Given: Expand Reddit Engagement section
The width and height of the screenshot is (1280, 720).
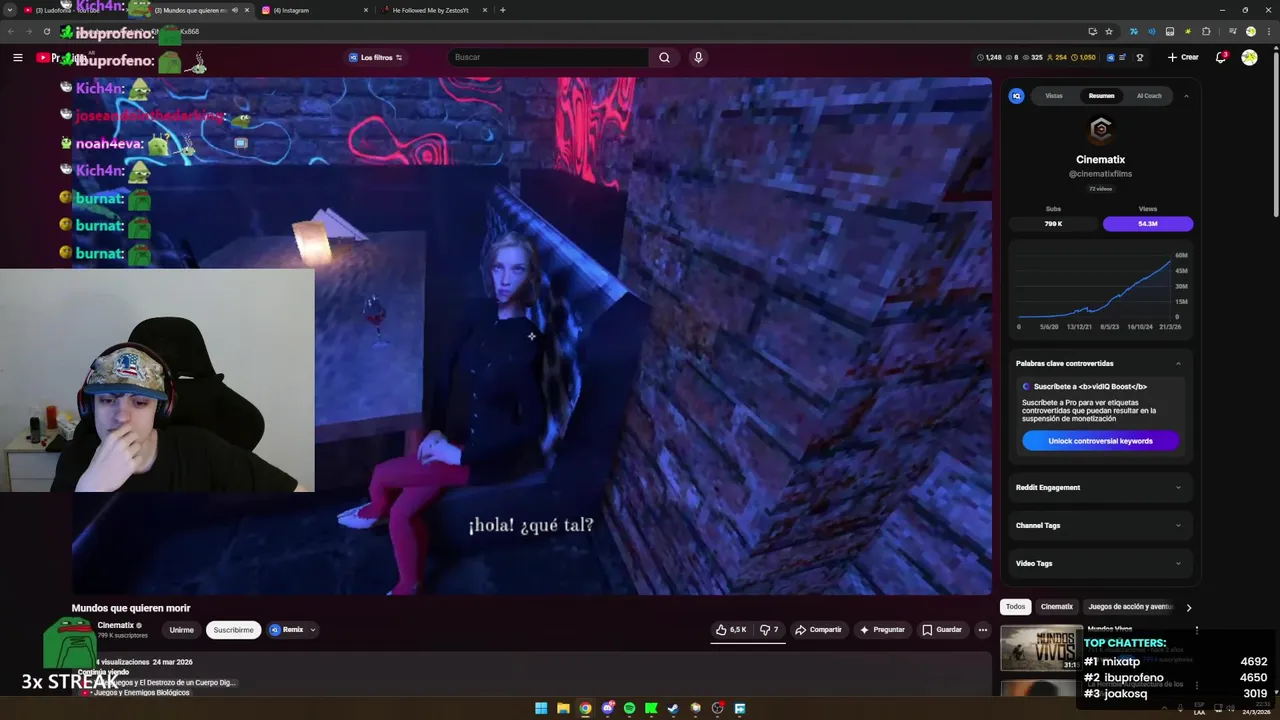Looking at the screenshot, I should pos(1098,488).
